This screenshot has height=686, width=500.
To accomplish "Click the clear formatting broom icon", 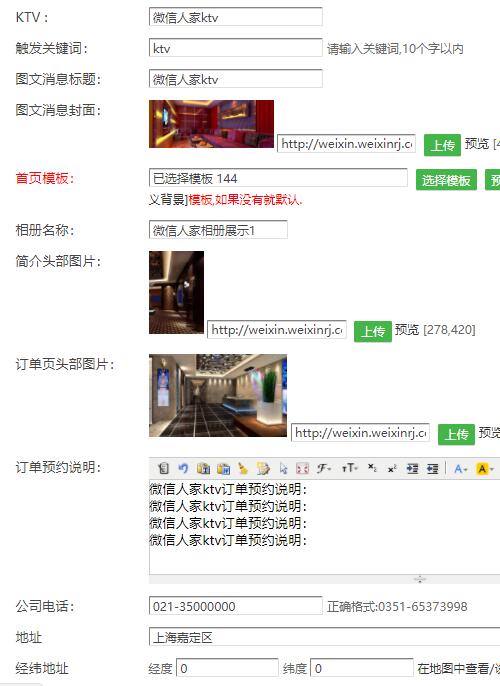I will 243,469.
